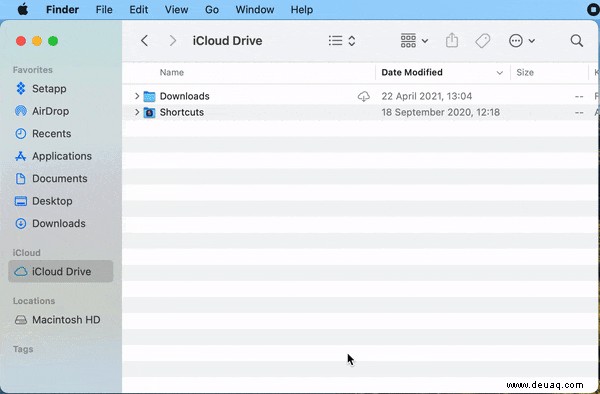Screen dimensions: 600x394
Task: Expand the Shortcuts folder disclosure arrow
Action: point(137,112)
